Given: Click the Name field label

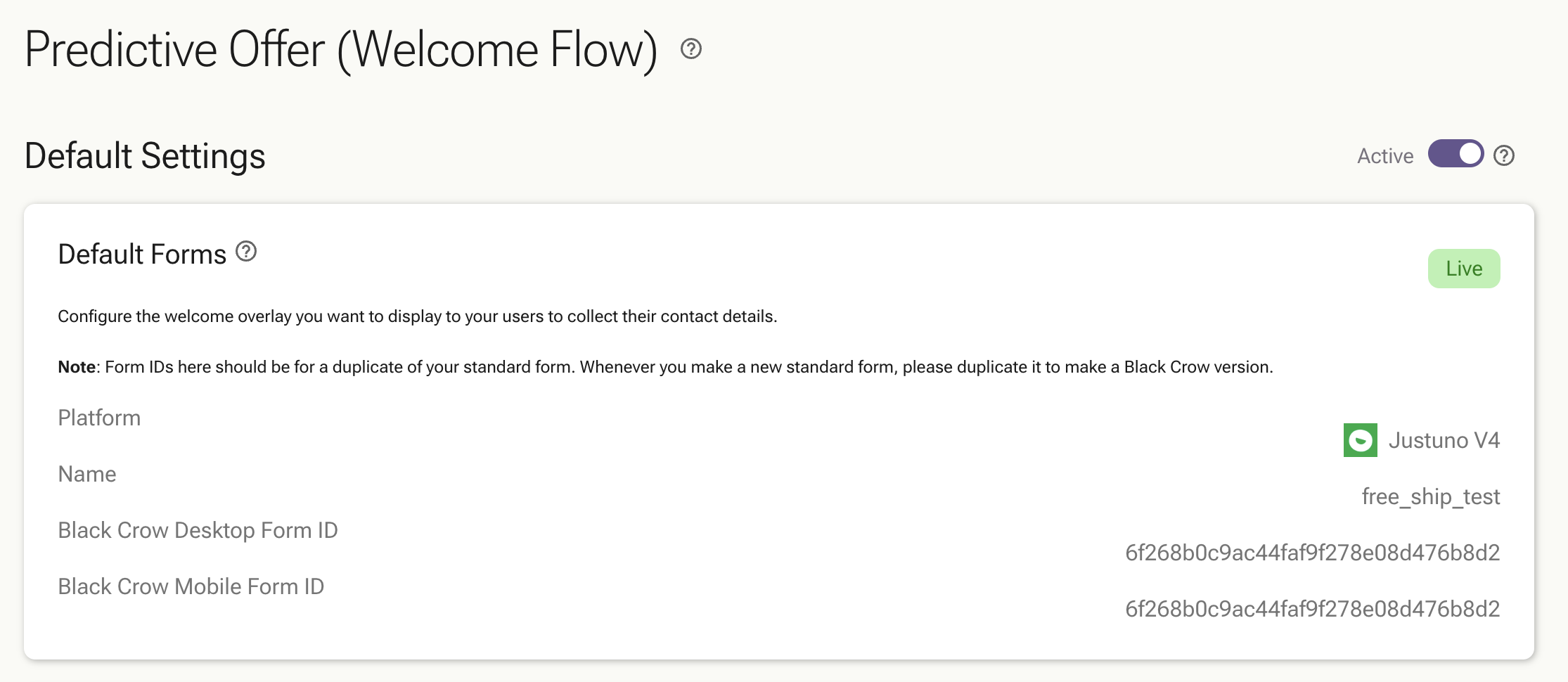Looking at the screenshot, I should (x=87, y=474).
